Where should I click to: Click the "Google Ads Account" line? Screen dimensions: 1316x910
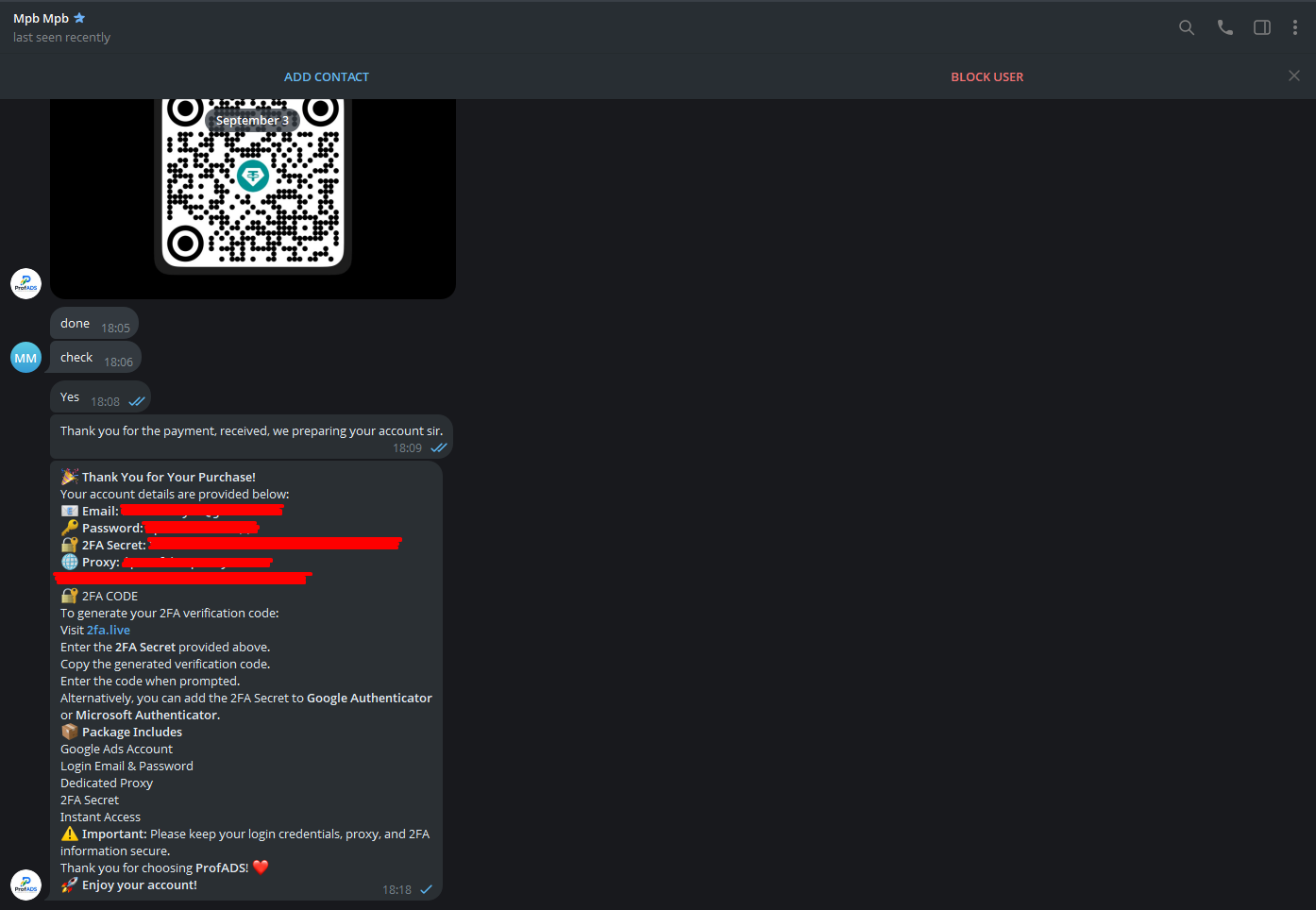click(x=117, y=749)
